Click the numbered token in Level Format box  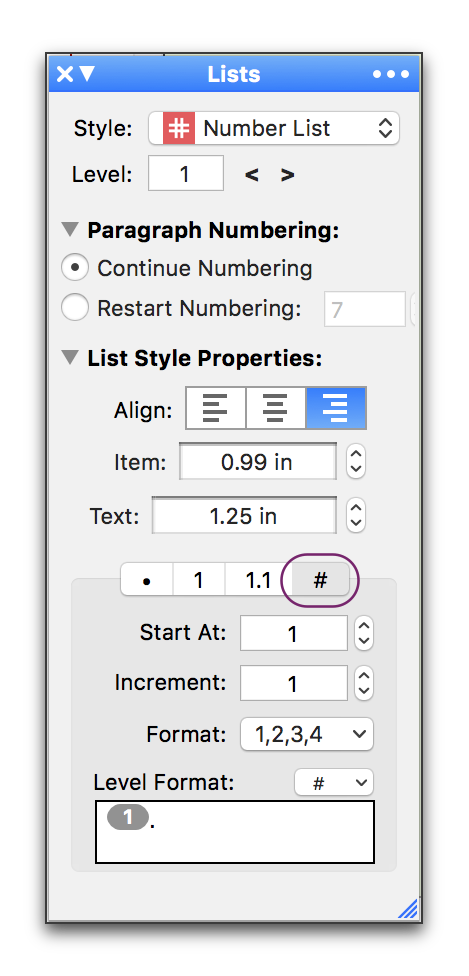(x=128, y=817)
